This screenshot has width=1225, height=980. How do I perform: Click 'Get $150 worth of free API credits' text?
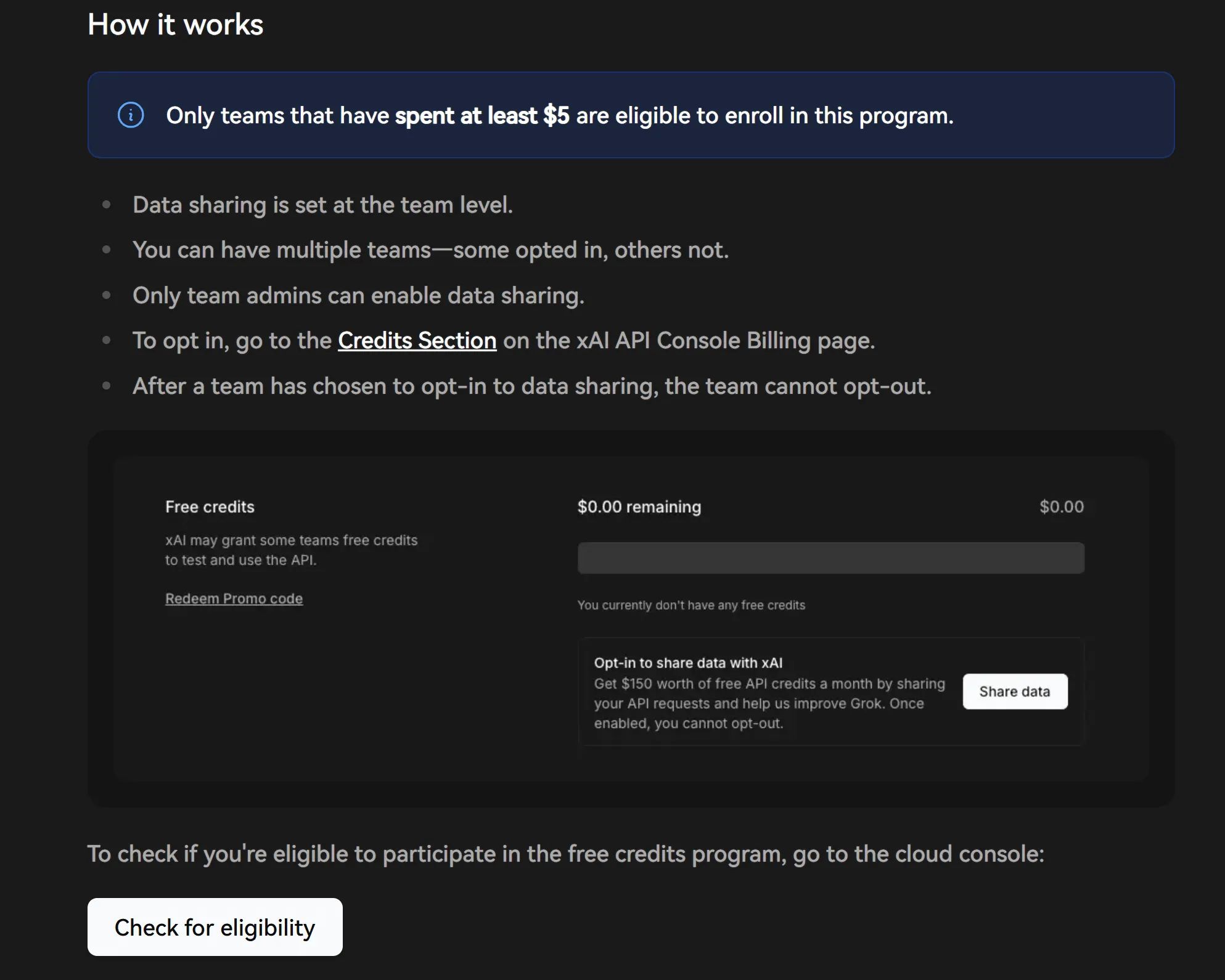(769, 703)
